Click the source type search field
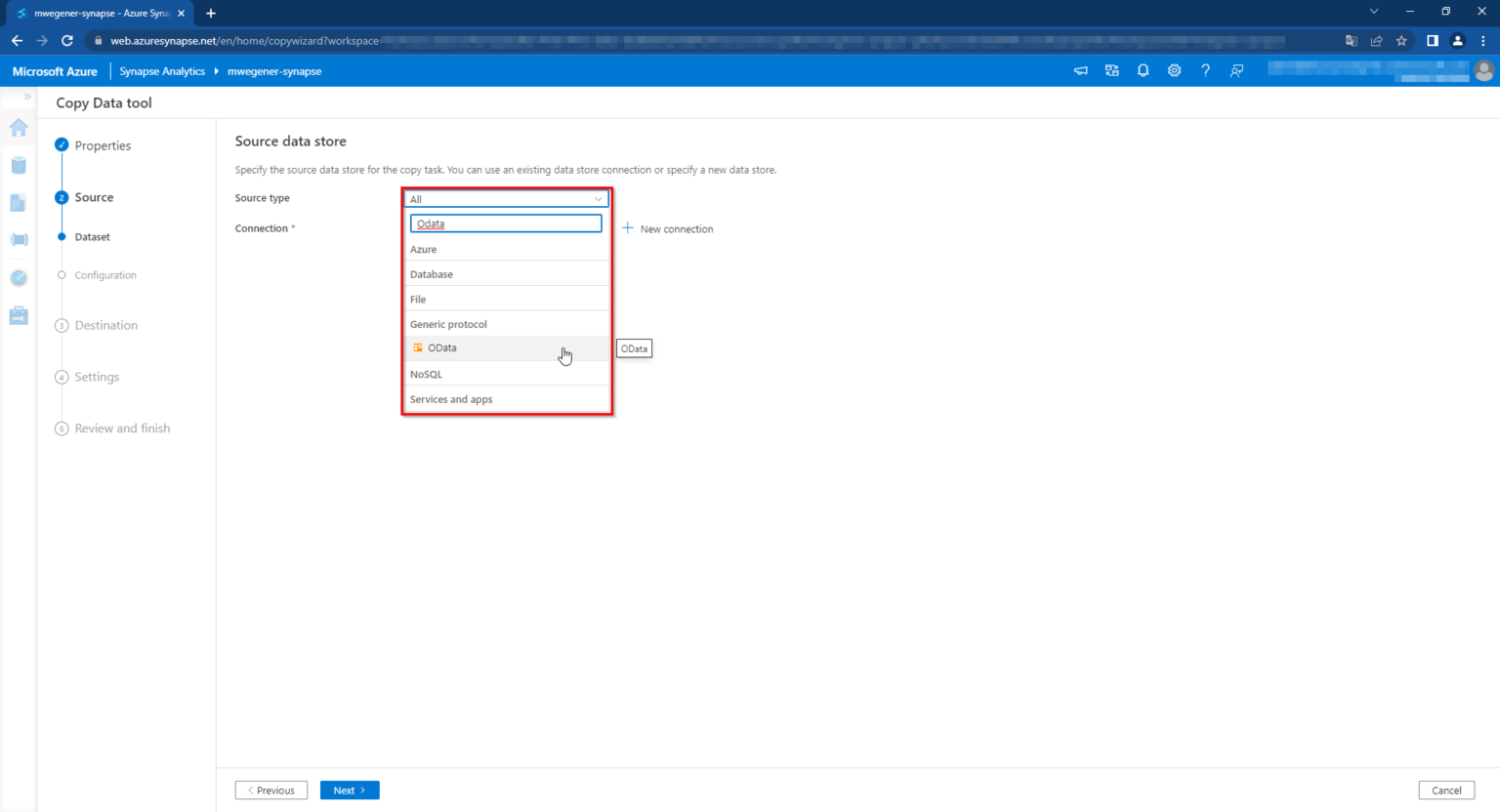Viewport: 1500px width, 812px height. (x=506, y=224)
